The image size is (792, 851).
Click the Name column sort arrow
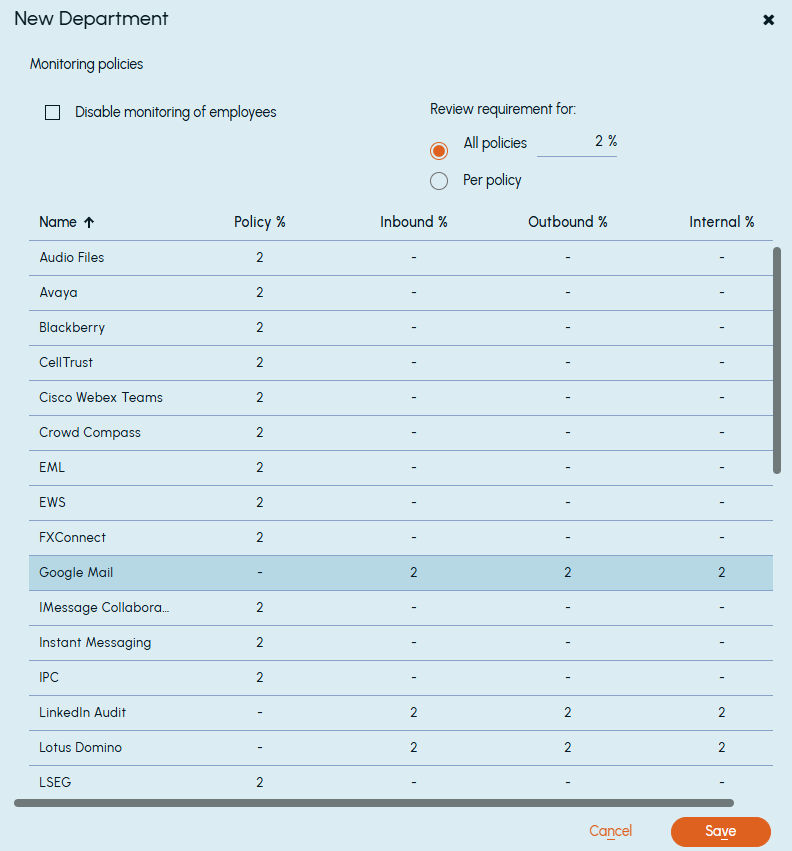89,222
